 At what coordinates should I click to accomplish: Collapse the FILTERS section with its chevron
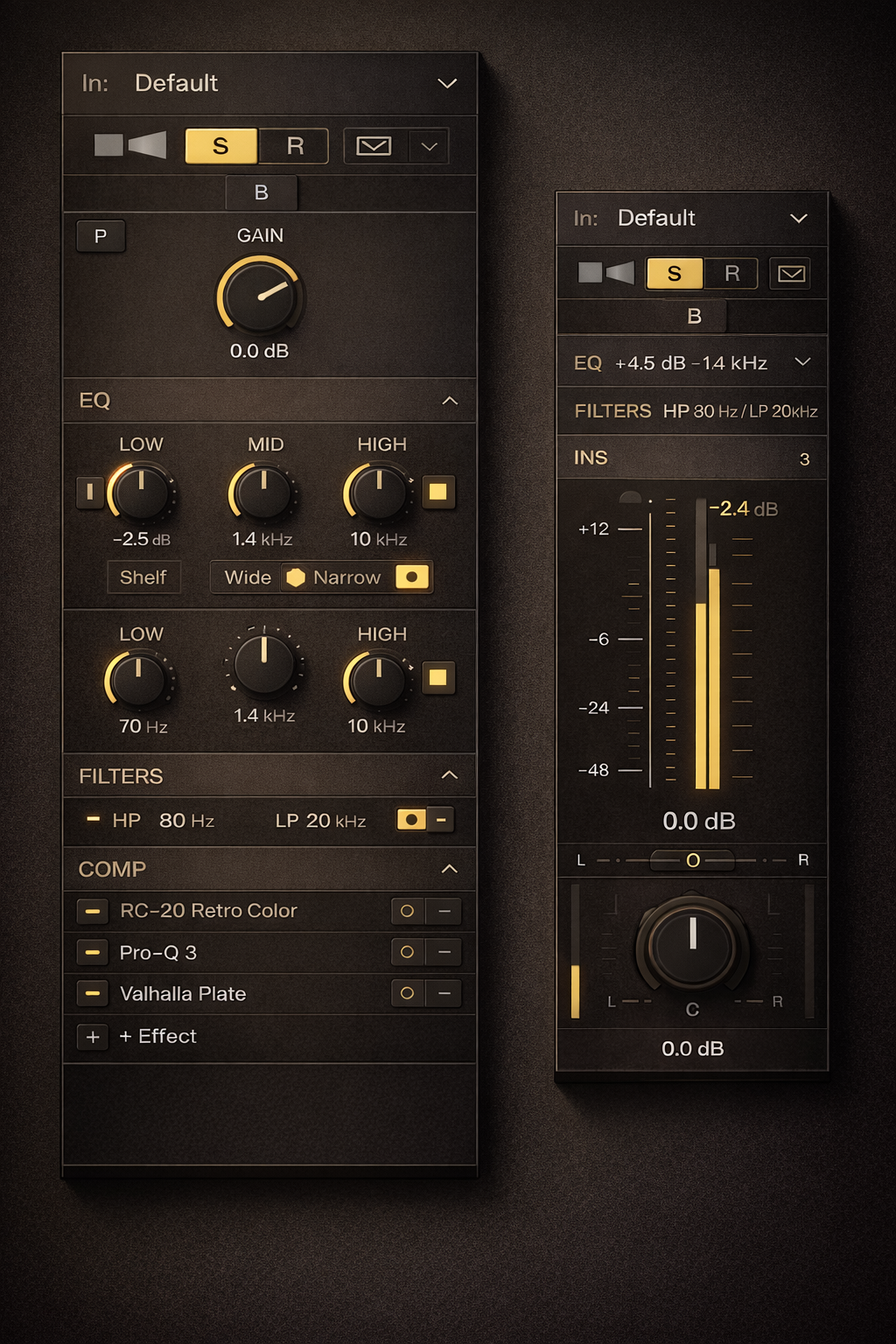pyautogui.click(x=451, y=775)
